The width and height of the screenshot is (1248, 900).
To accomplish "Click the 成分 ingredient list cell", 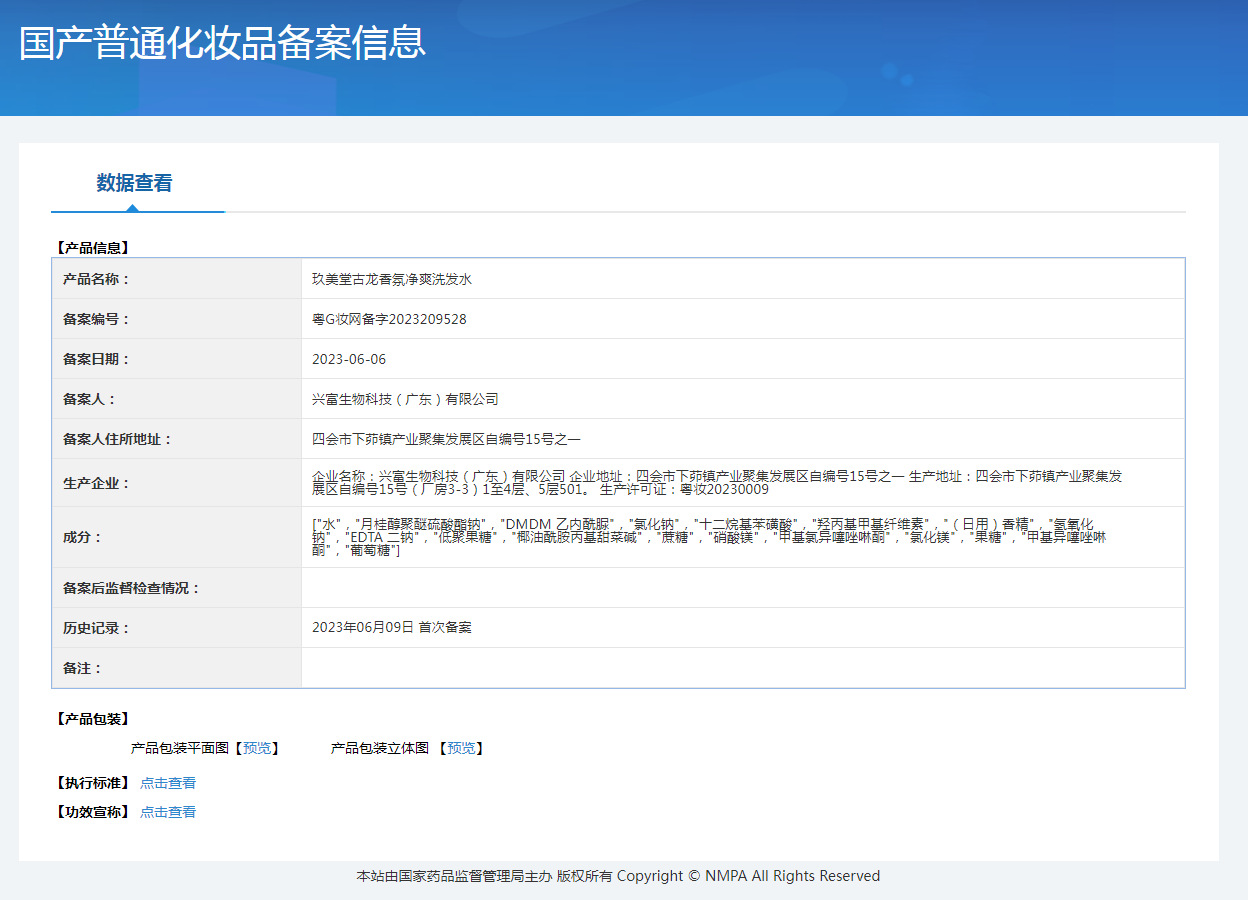I will tap(743, 537).
